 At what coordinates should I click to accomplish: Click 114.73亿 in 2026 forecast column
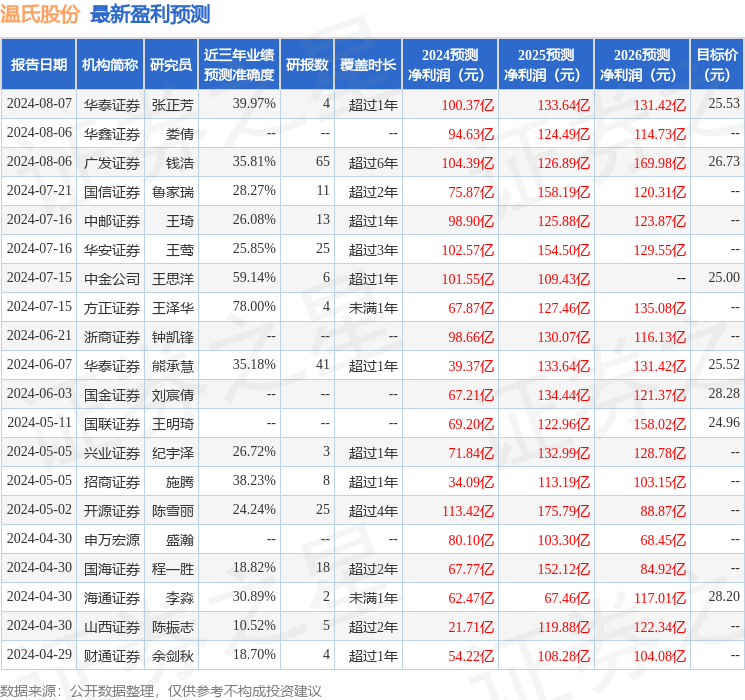point(660,134)
